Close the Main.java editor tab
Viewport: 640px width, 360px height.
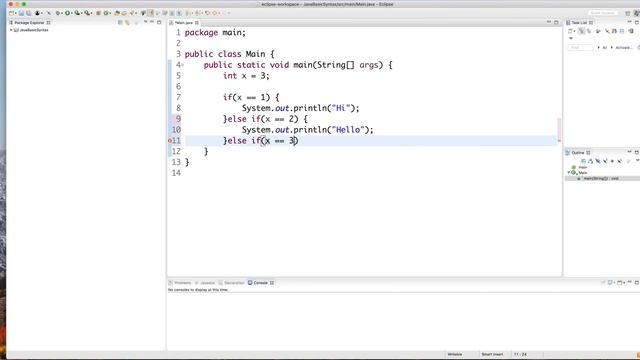(197, 22)
